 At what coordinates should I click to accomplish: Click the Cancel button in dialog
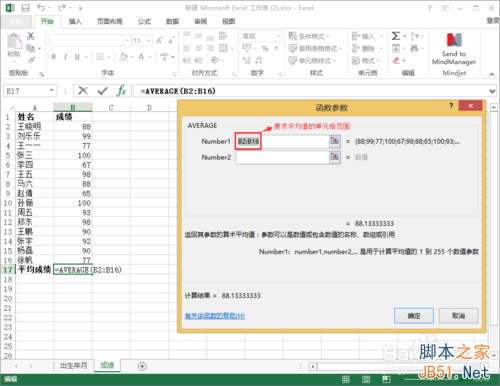(x=458, y=316)
